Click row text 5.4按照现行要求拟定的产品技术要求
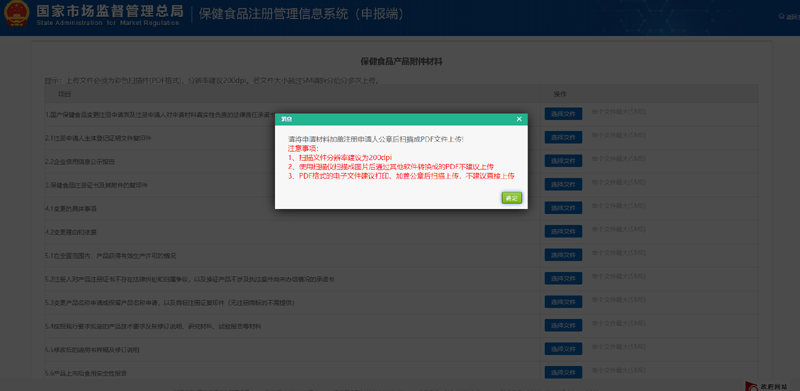The width and height of the screenshot is (800, 391). 153,326
